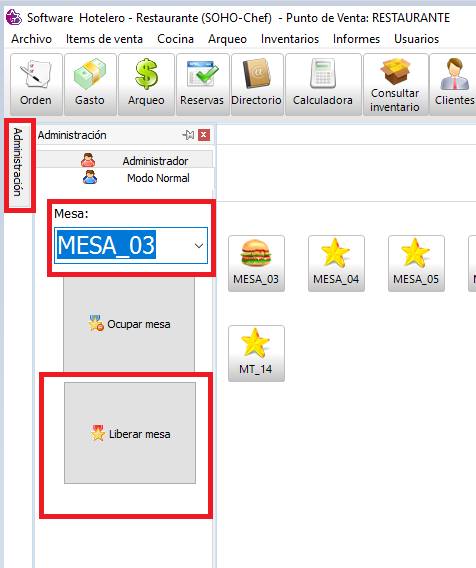476x568 pixels.
Task: Close the Administración panel
Action: coord(204,135)
